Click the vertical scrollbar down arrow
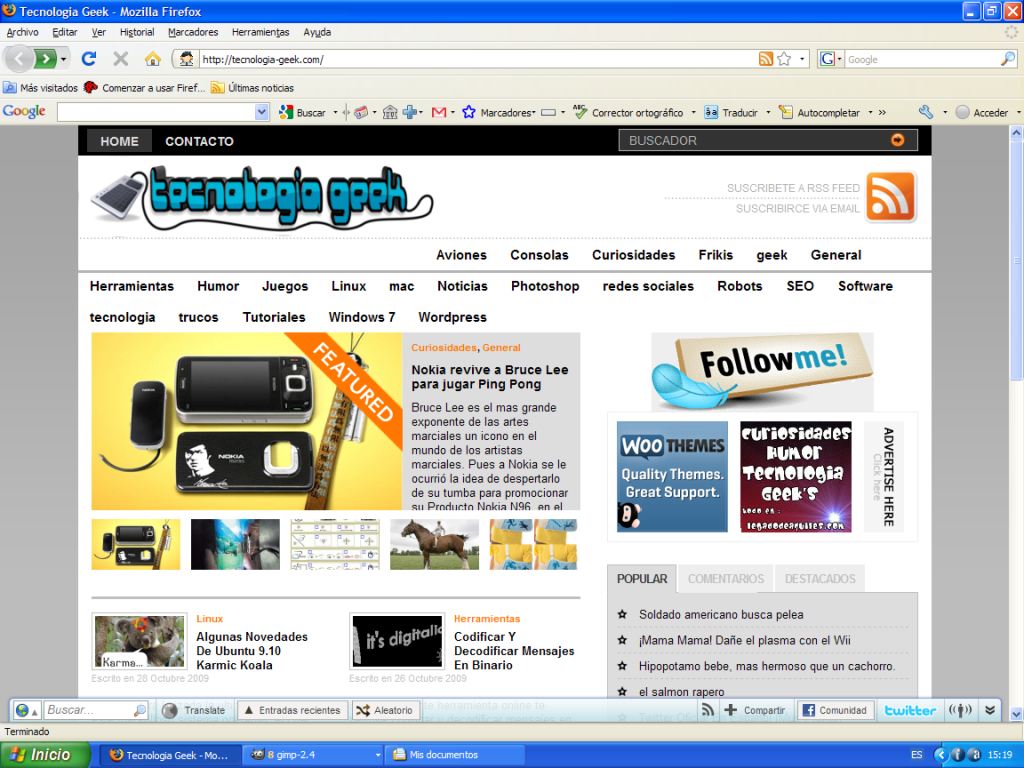The image size is (1024, 768). coord(1016,714)
